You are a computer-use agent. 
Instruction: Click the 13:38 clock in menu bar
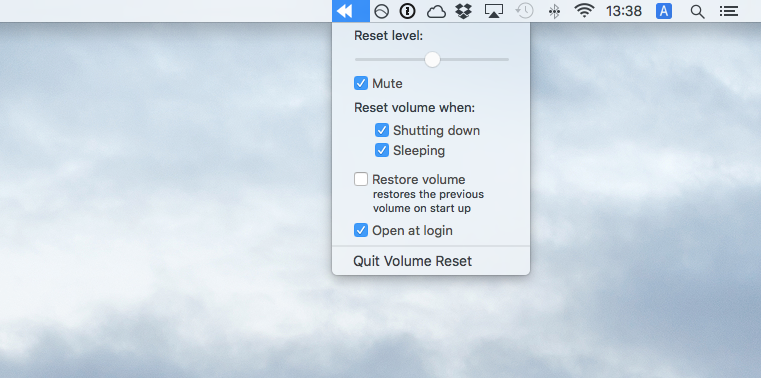[624, 11]
